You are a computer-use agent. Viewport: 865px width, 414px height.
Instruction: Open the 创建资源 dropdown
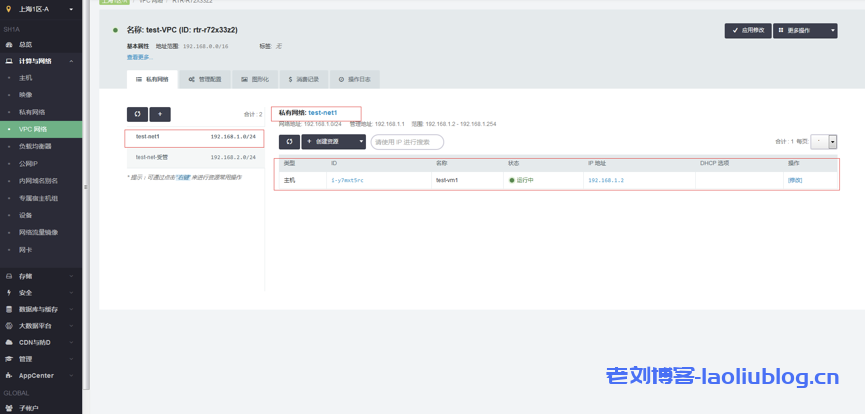pyautogui.click(x=334, y=142)
